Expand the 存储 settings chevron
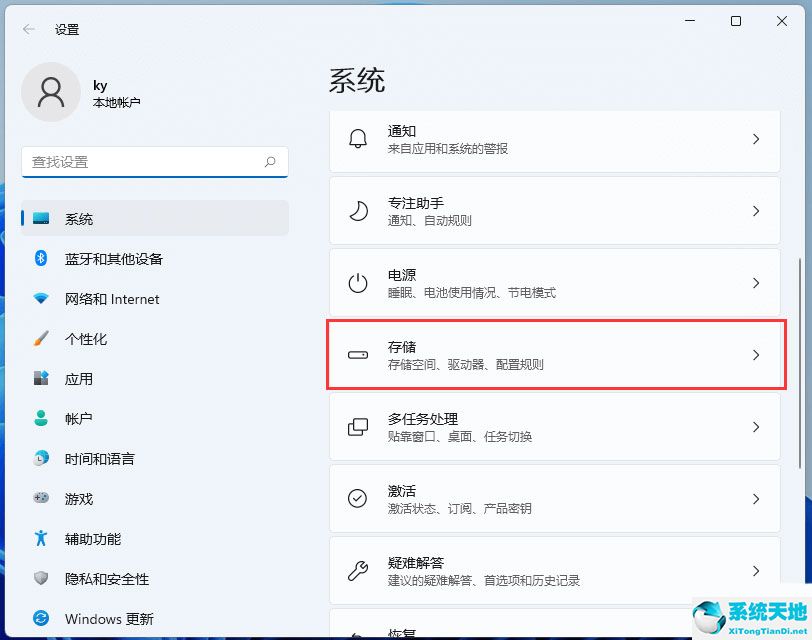812x640 pixels. 756,355
